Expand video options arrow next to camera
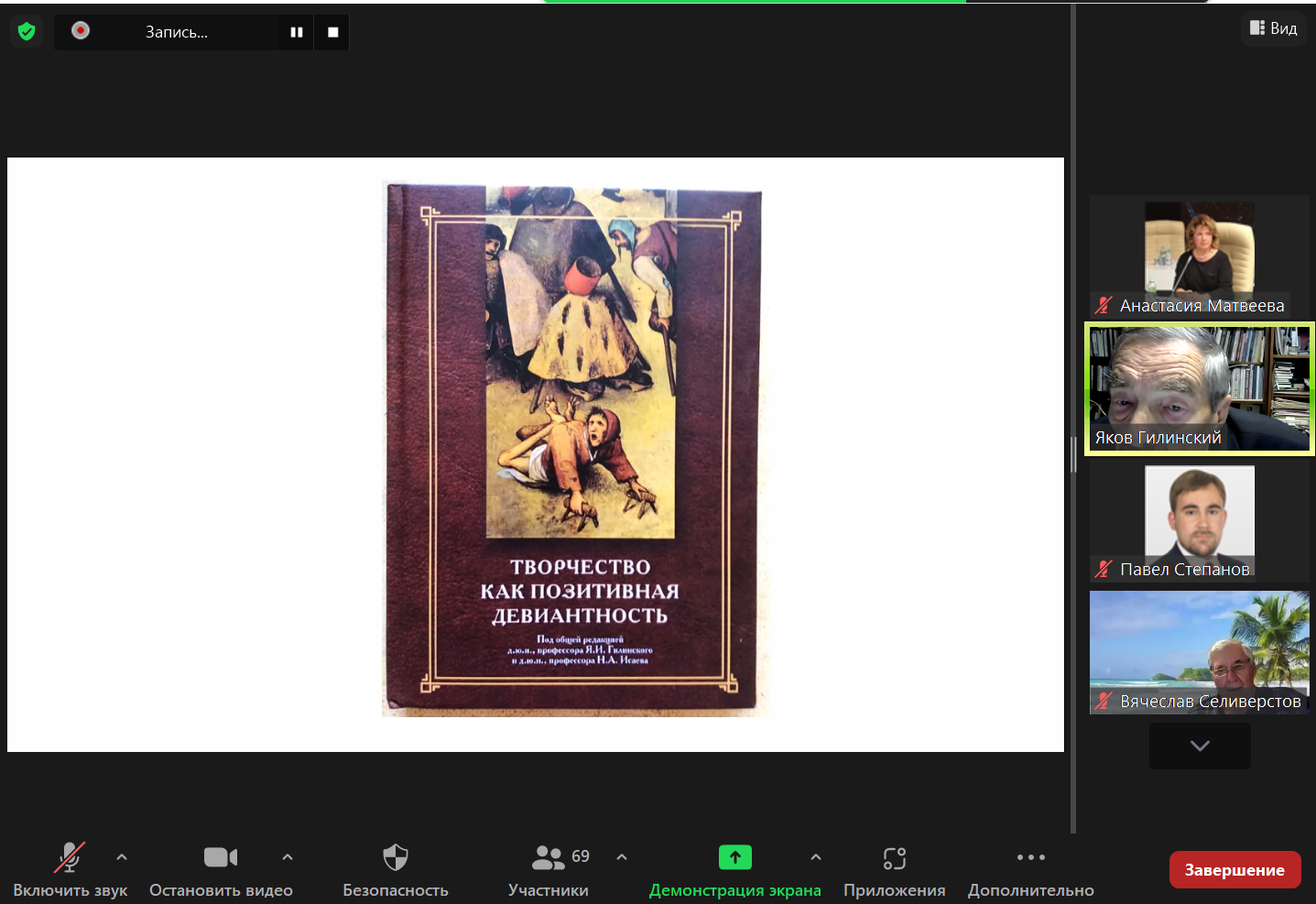The image size is (1316, 904). [x=288, y=857]
